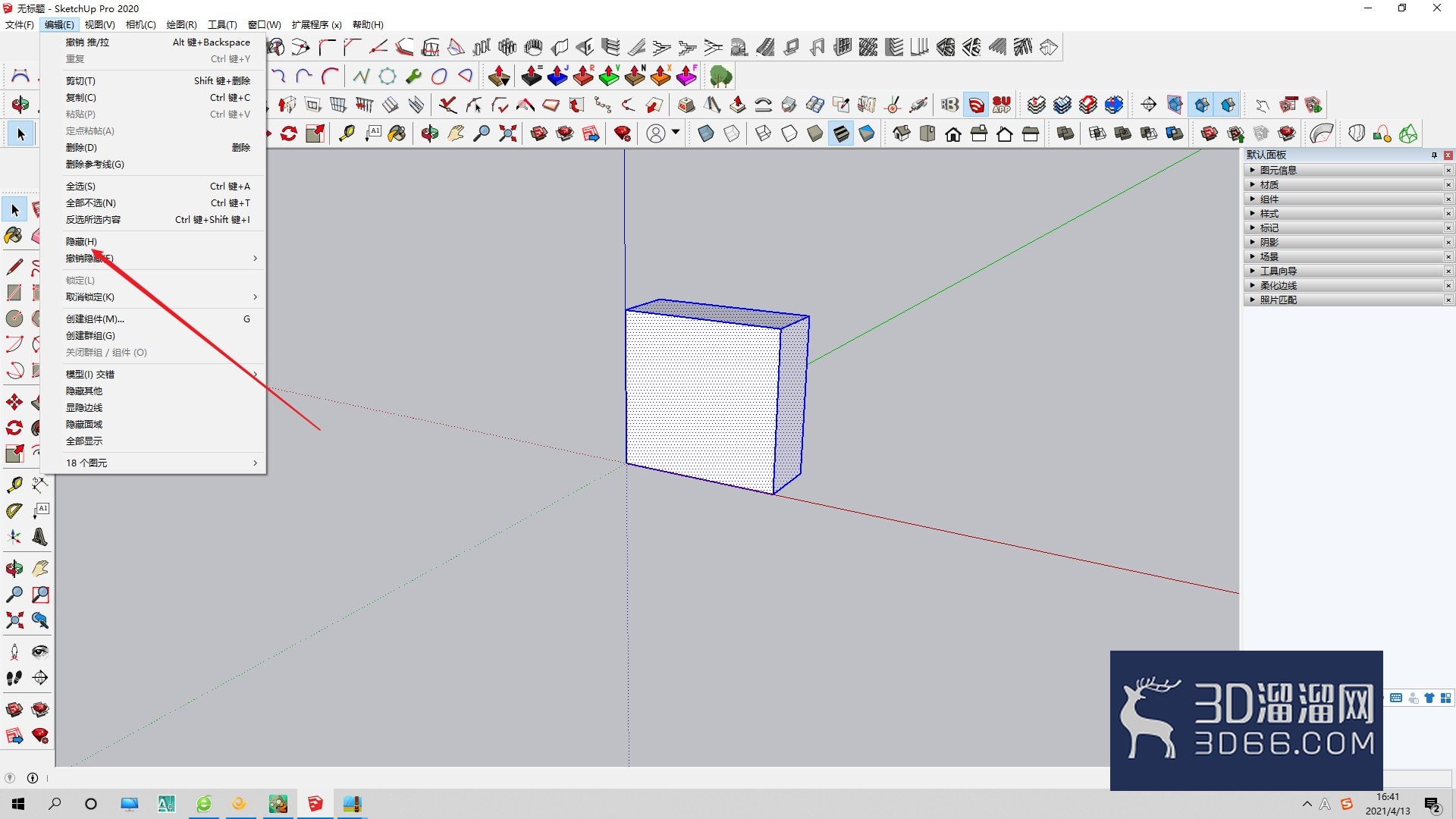The width and height of the screenshot is (1456, 819).
Task: Select the Rectangle tool in left toolbar
Action: tap(14, 293)
